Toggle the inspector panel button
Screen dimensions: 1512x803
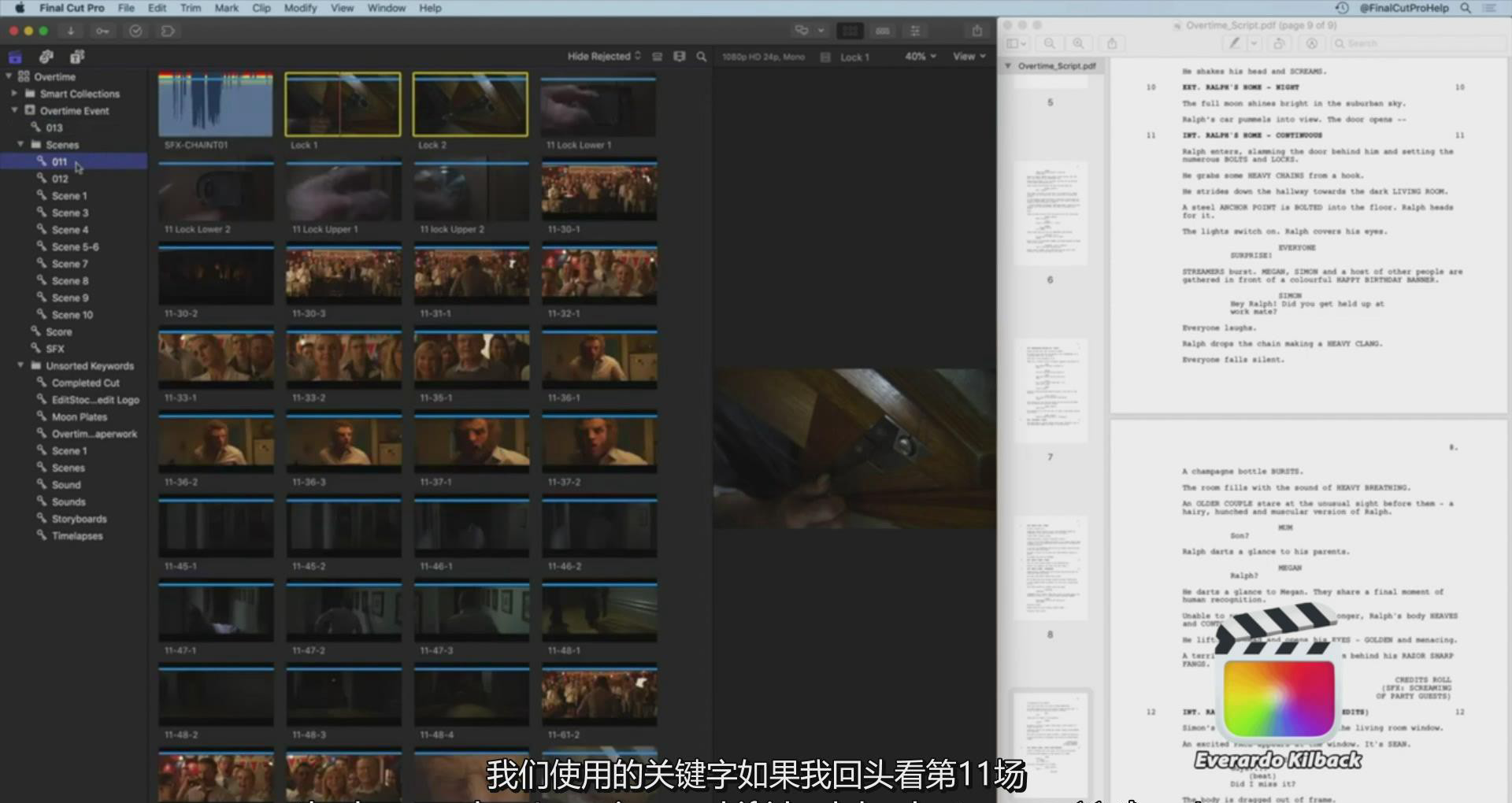coord(915,31)
